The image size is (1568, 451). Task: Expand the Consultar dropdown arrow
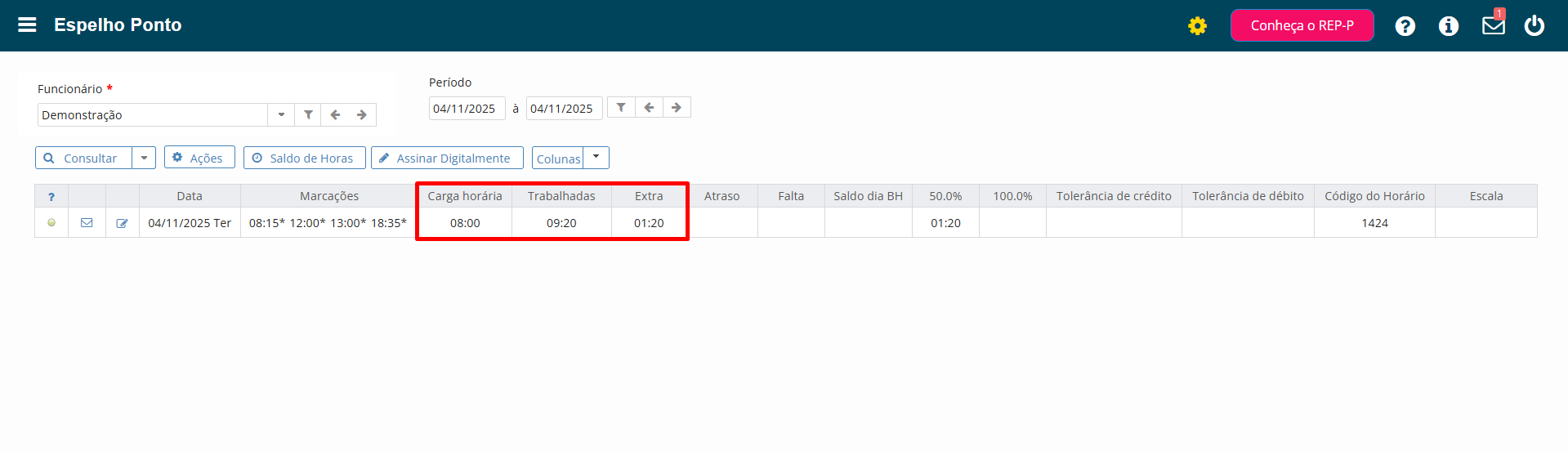pyautogui.click(x=144, y=158)
